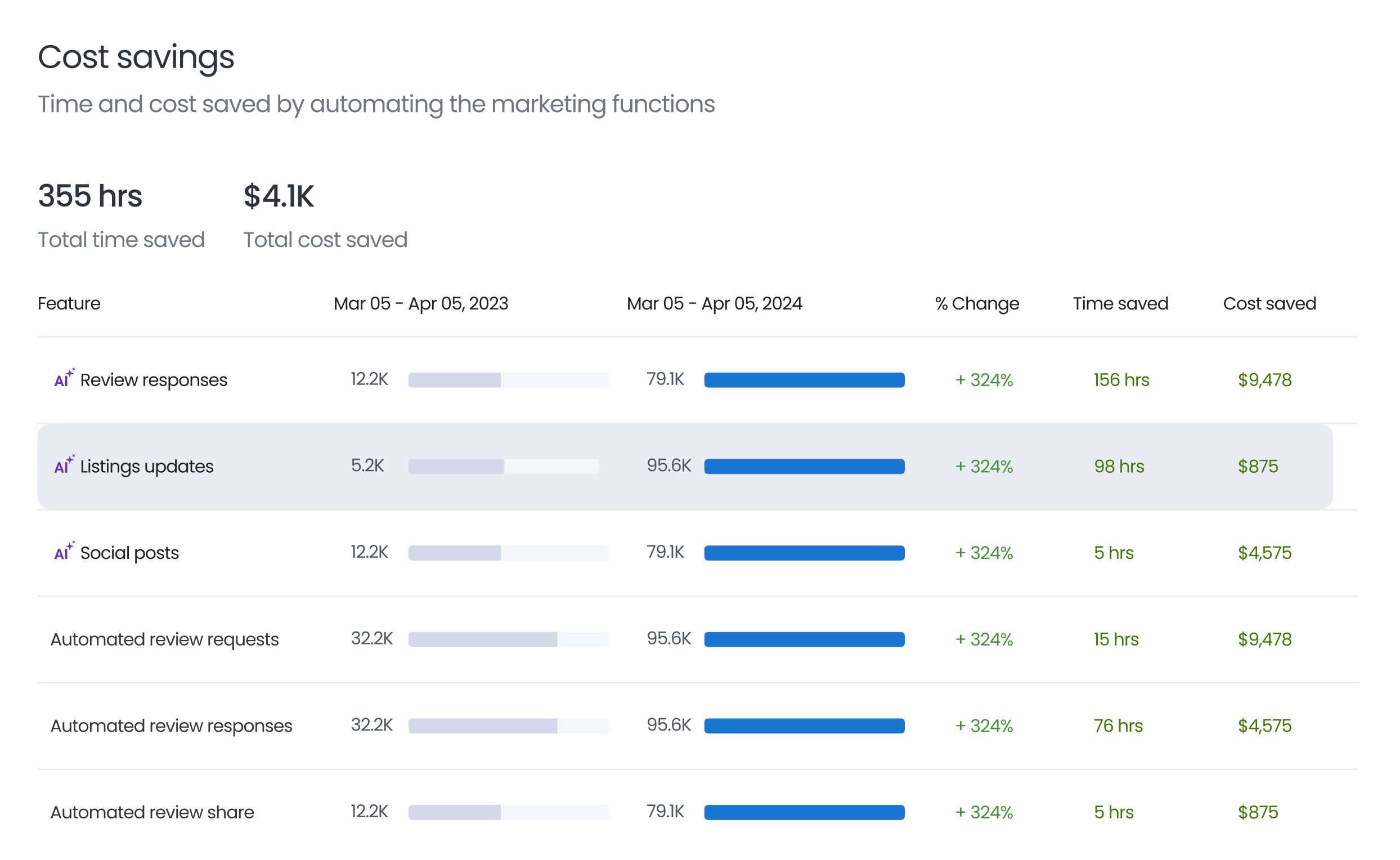Open the highlighted Listings updates row

pyautogui.click(x=147, y=467)
